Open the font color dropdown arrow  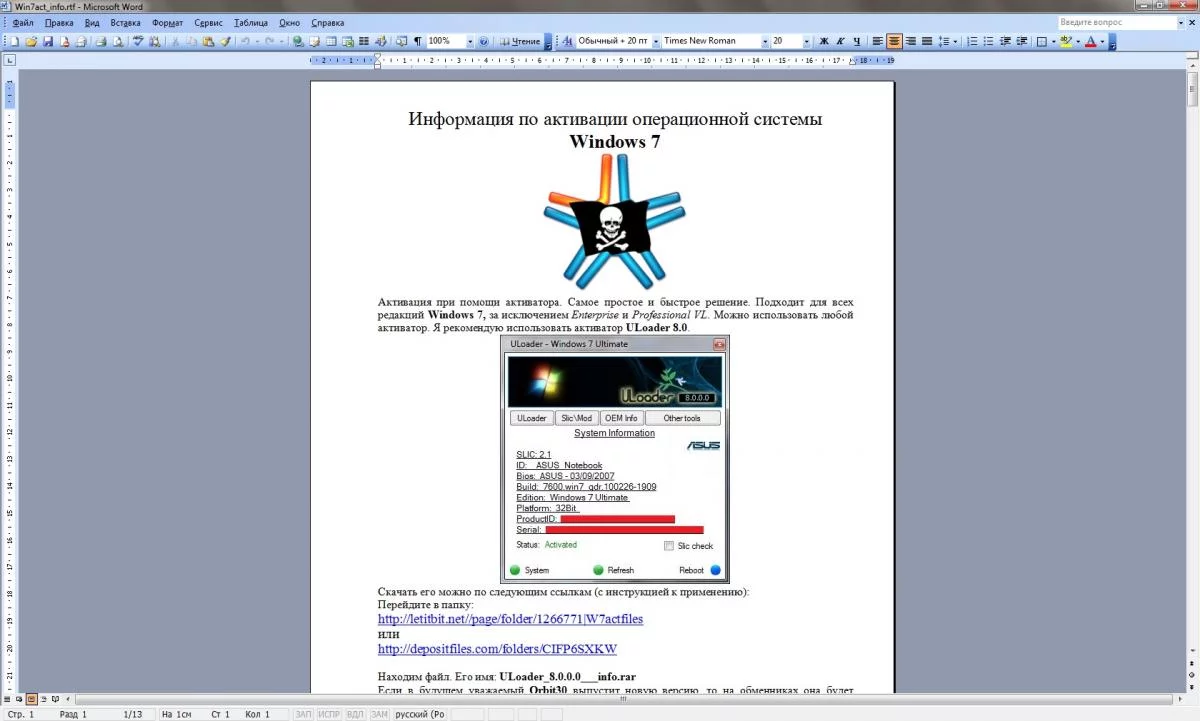pos(1103,41)
